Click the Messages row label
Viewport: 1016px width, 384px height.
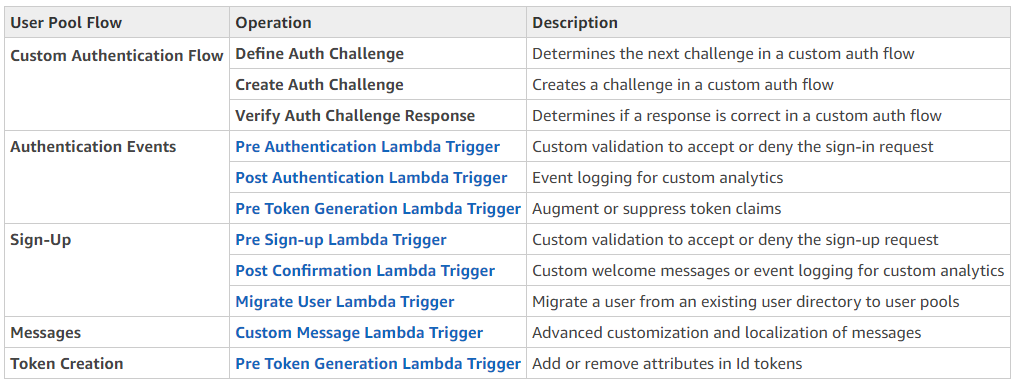[x=45, y=333]
